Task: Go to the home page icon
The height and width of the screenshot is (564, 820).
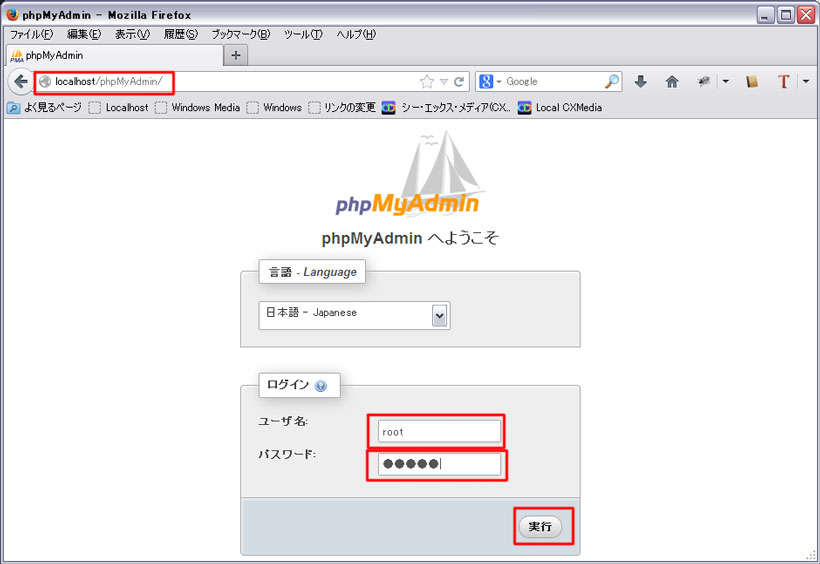Action: [672, 82]
